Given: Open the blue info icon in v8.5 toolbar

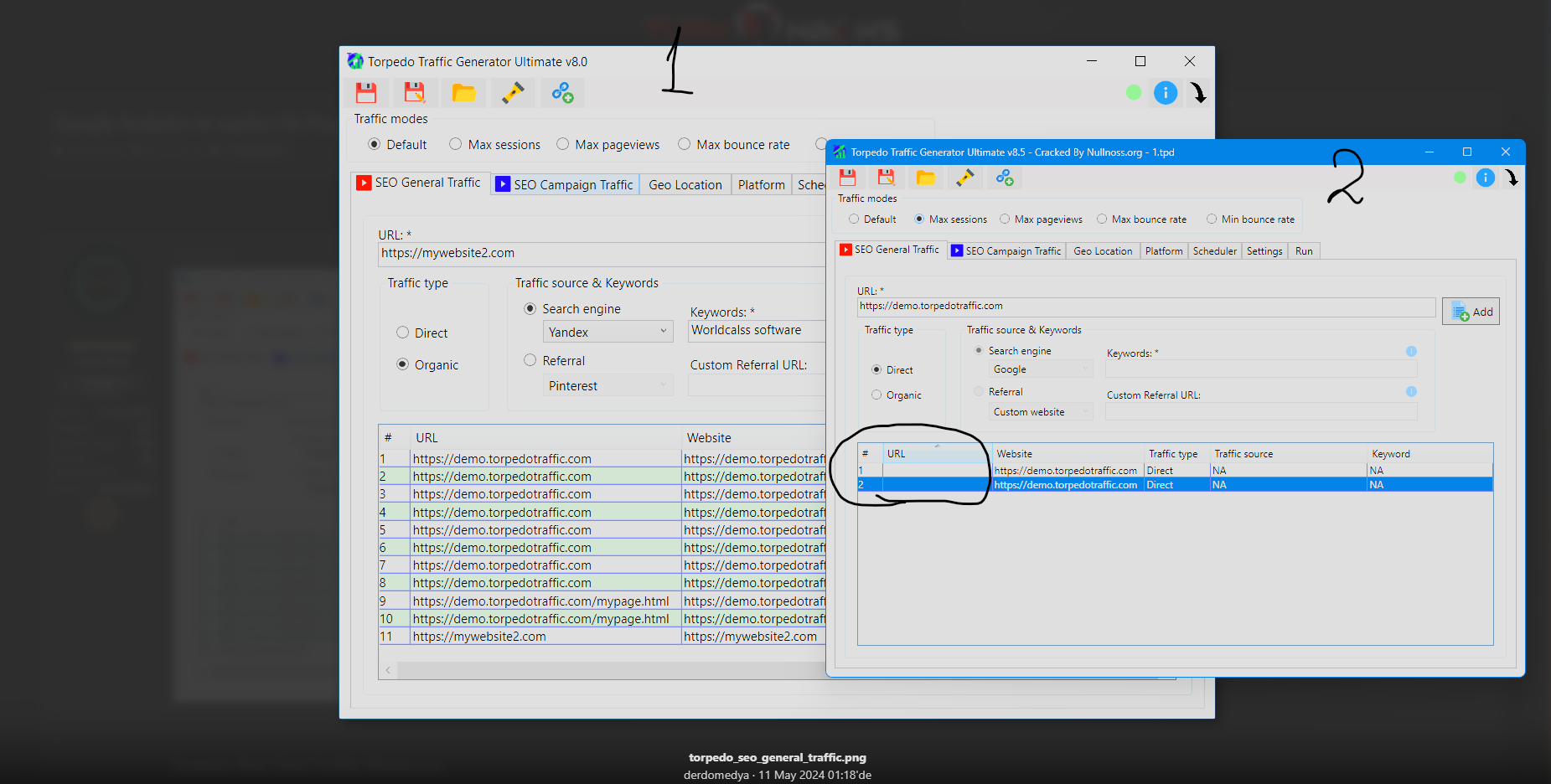Looking at the screenshot, I should click(x=1486, y=178).
